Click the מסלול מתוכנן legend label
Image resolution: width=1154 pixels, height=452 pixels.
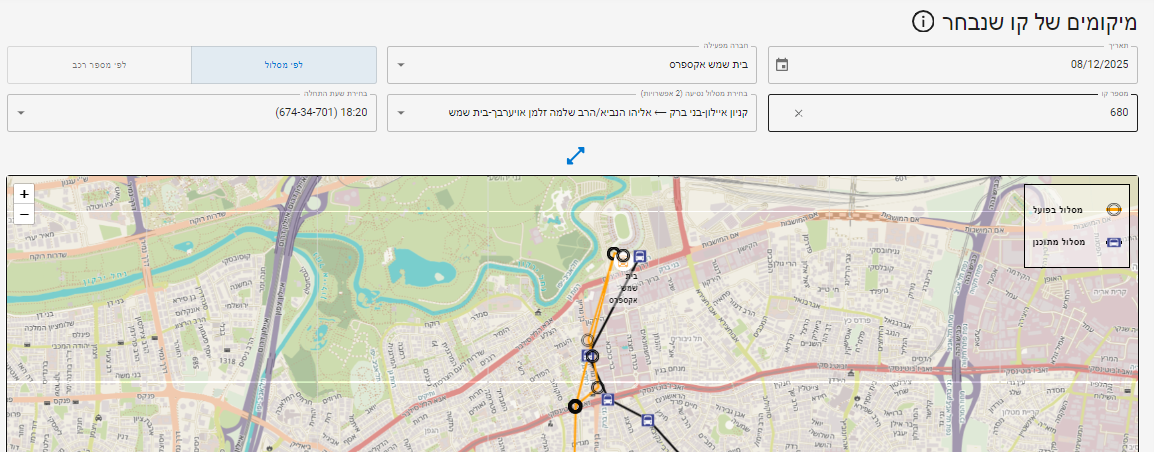point(1061,242)
